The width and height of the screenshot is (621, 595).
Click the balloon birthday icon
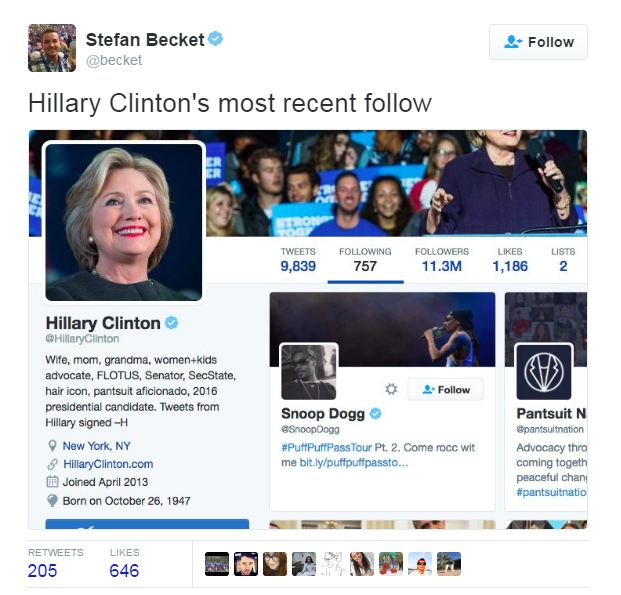click(52, 500)
